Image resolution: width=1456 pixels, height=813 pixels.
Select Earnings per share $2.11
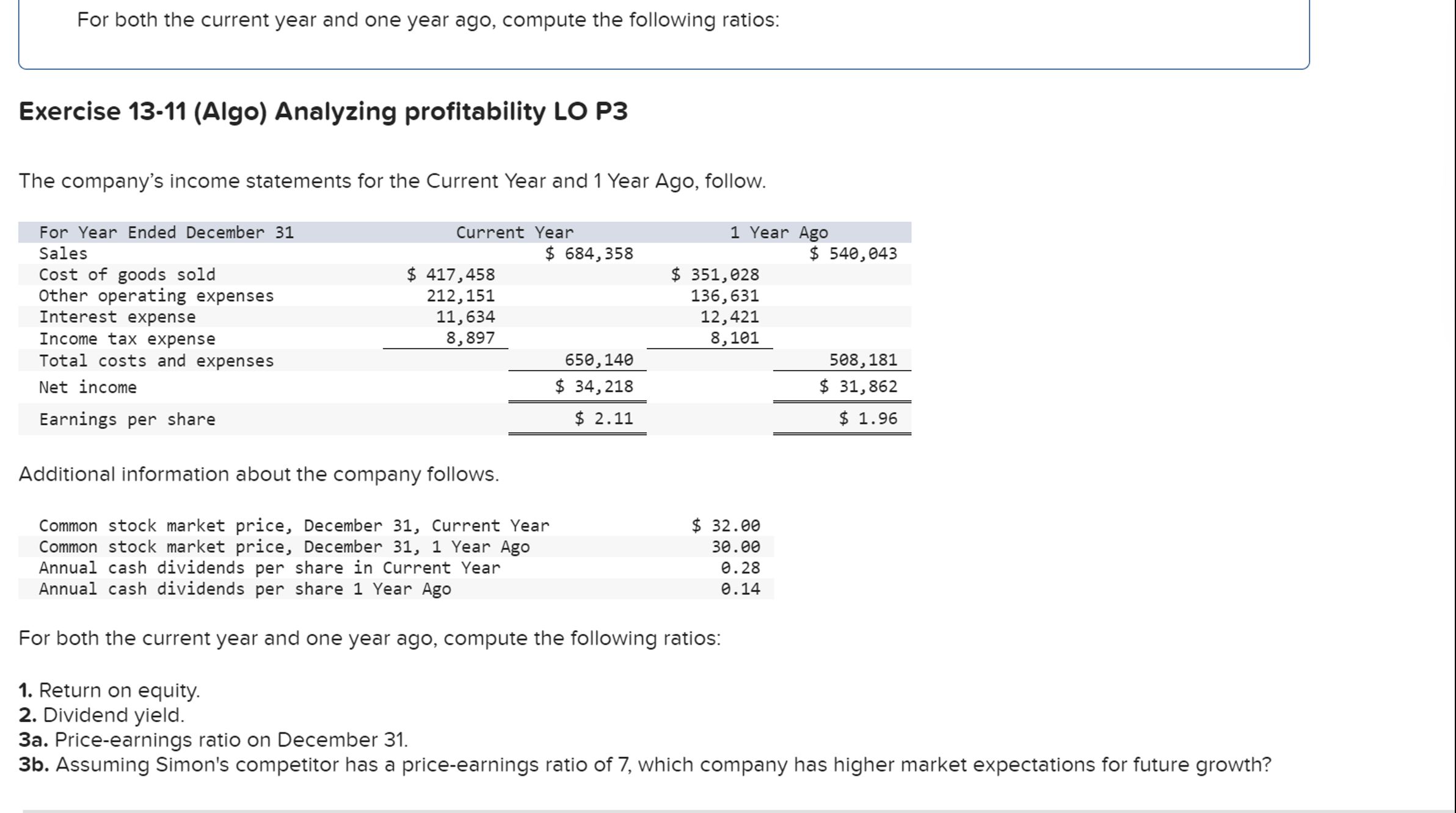600,418
